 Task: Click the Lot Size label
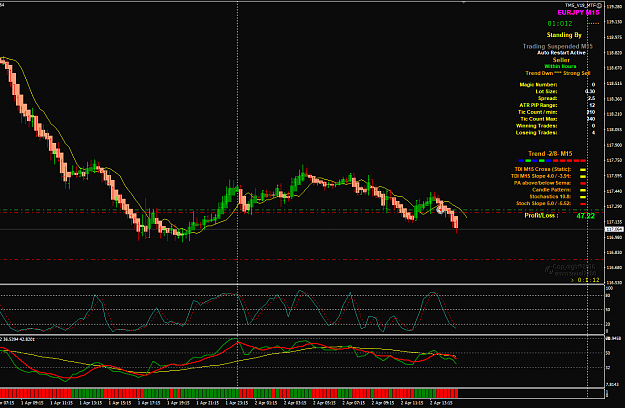[546, 91]
